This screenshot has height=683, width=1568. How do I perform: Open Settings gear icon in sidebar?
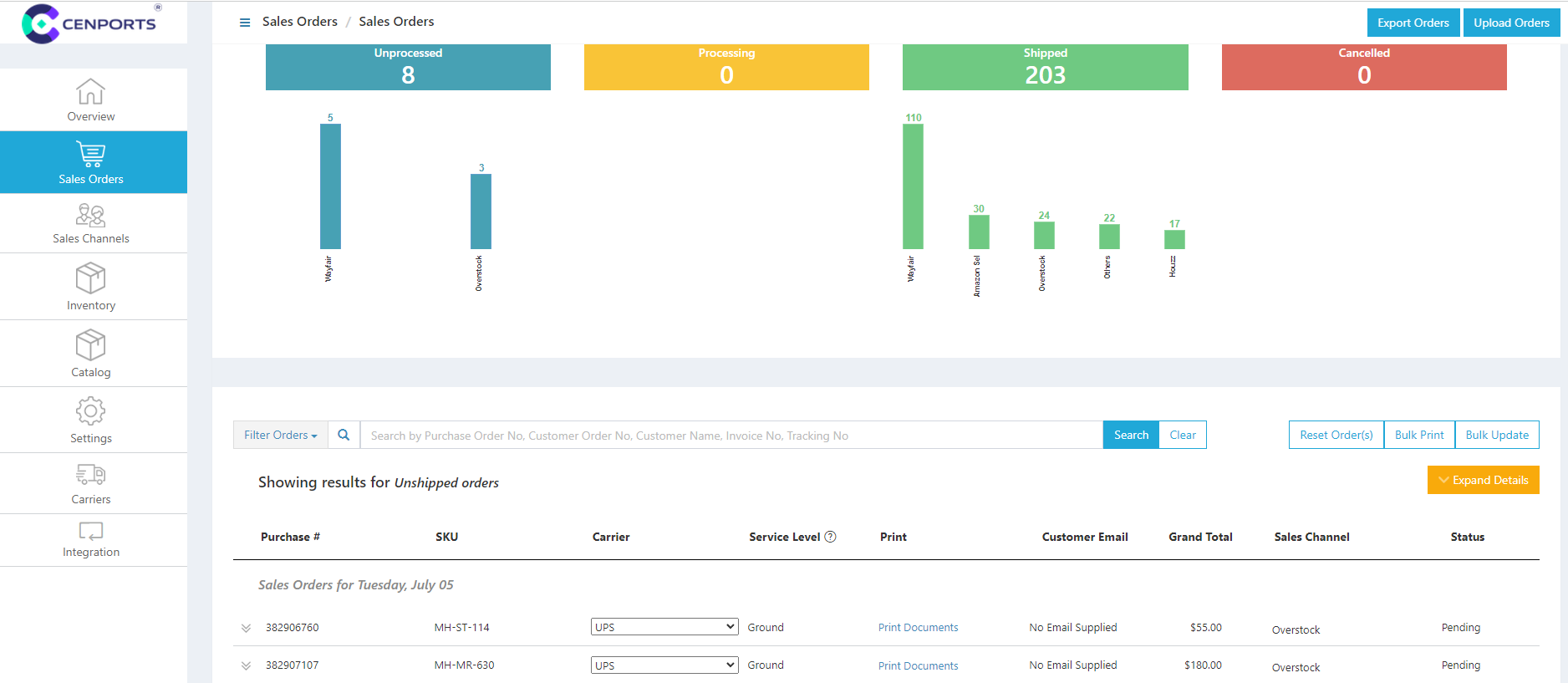tap(90, 411)
